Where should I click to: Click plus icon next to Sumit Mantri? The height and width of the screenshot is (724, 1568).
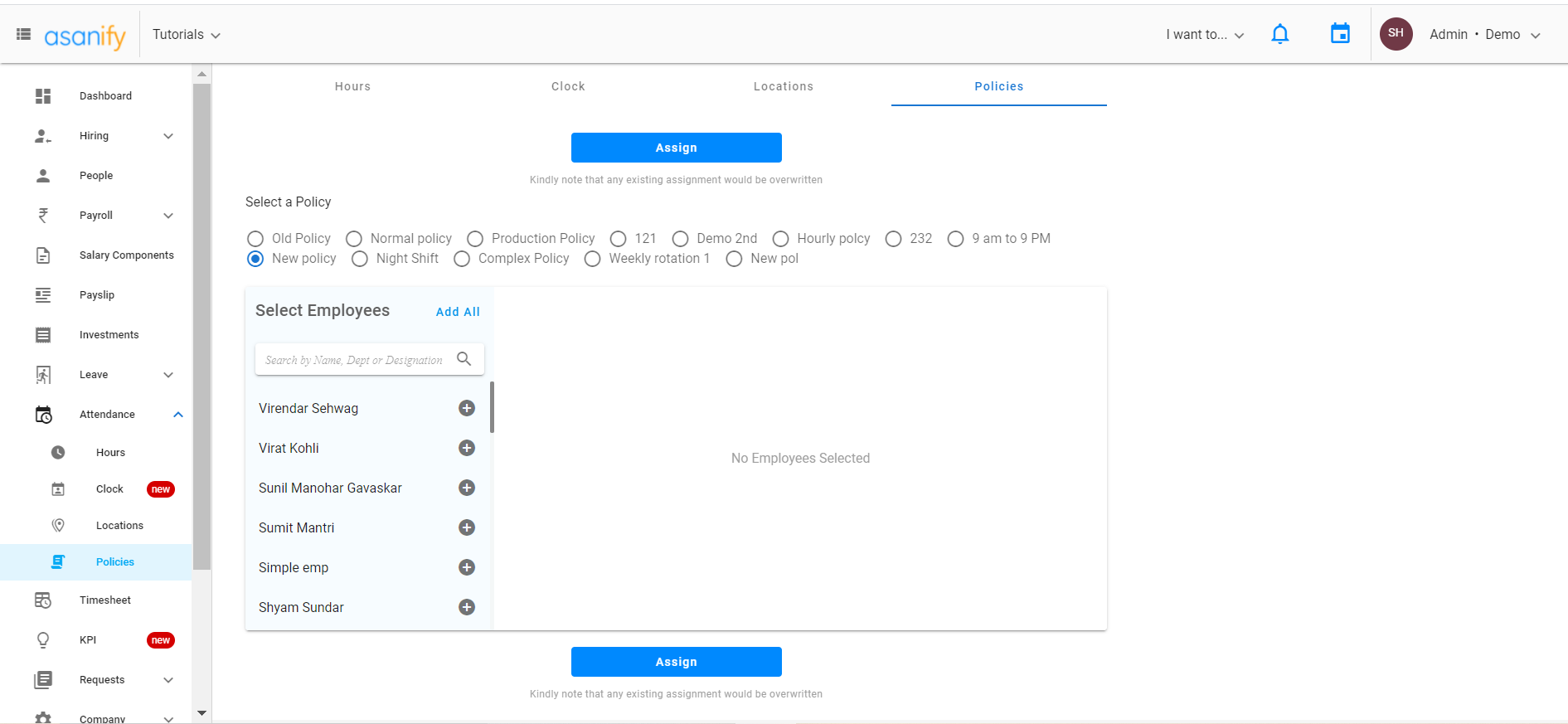(467, 527)
